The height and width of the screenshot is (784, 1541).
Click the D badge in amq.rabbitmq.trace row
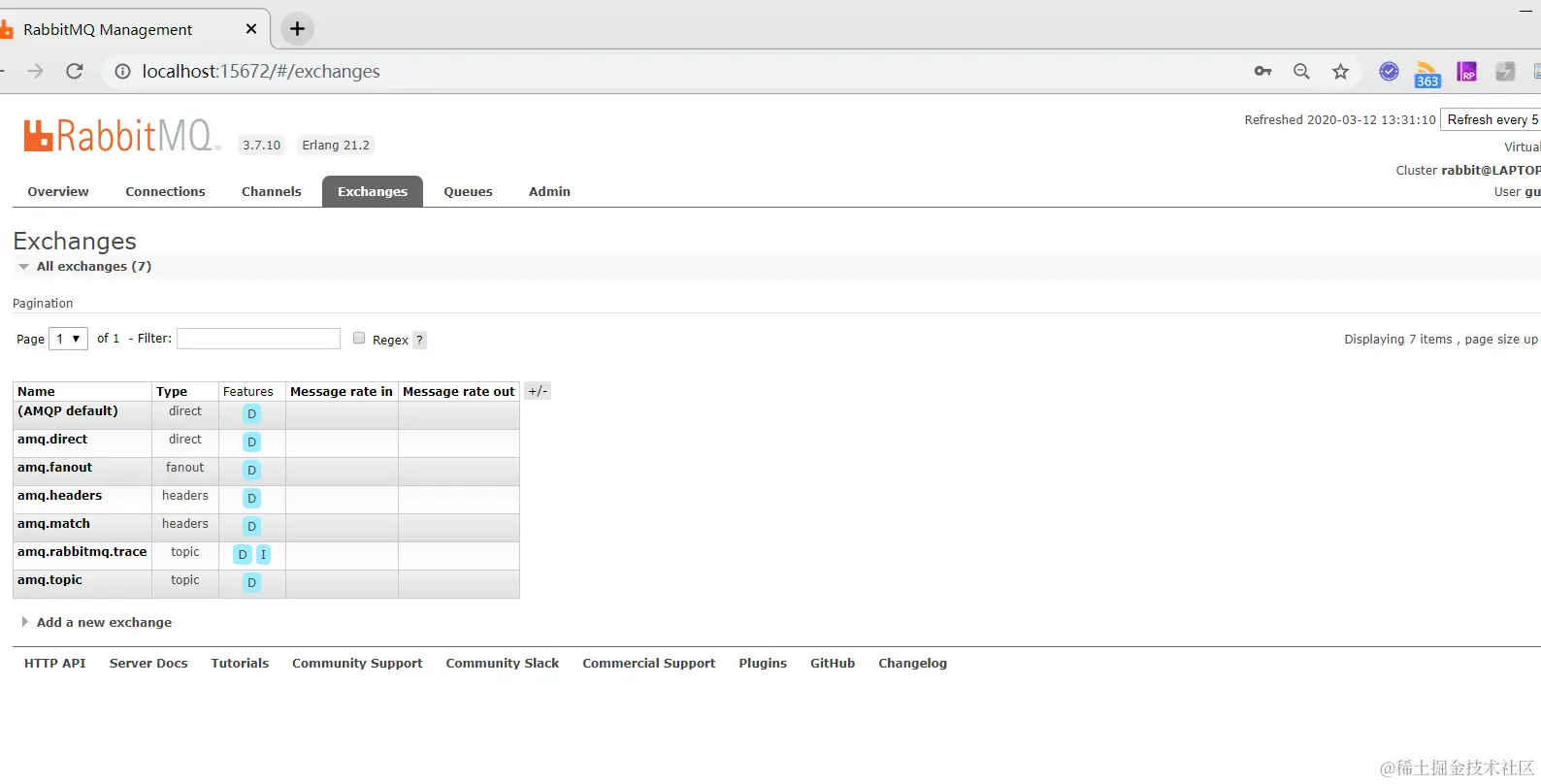pos(243,554)
